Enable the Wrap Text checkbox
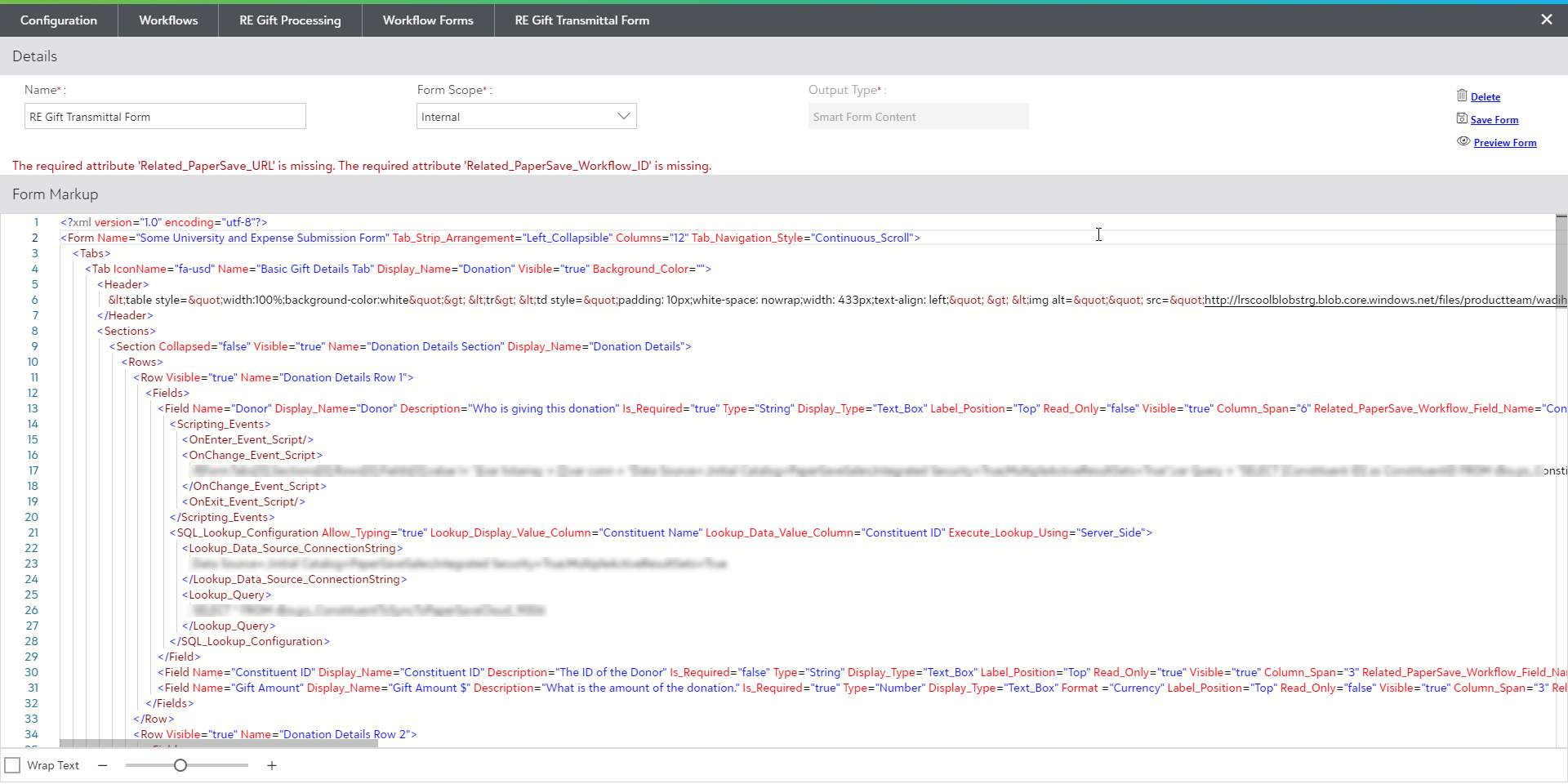The image size is (1568, 784). click(x=12, y=765)
